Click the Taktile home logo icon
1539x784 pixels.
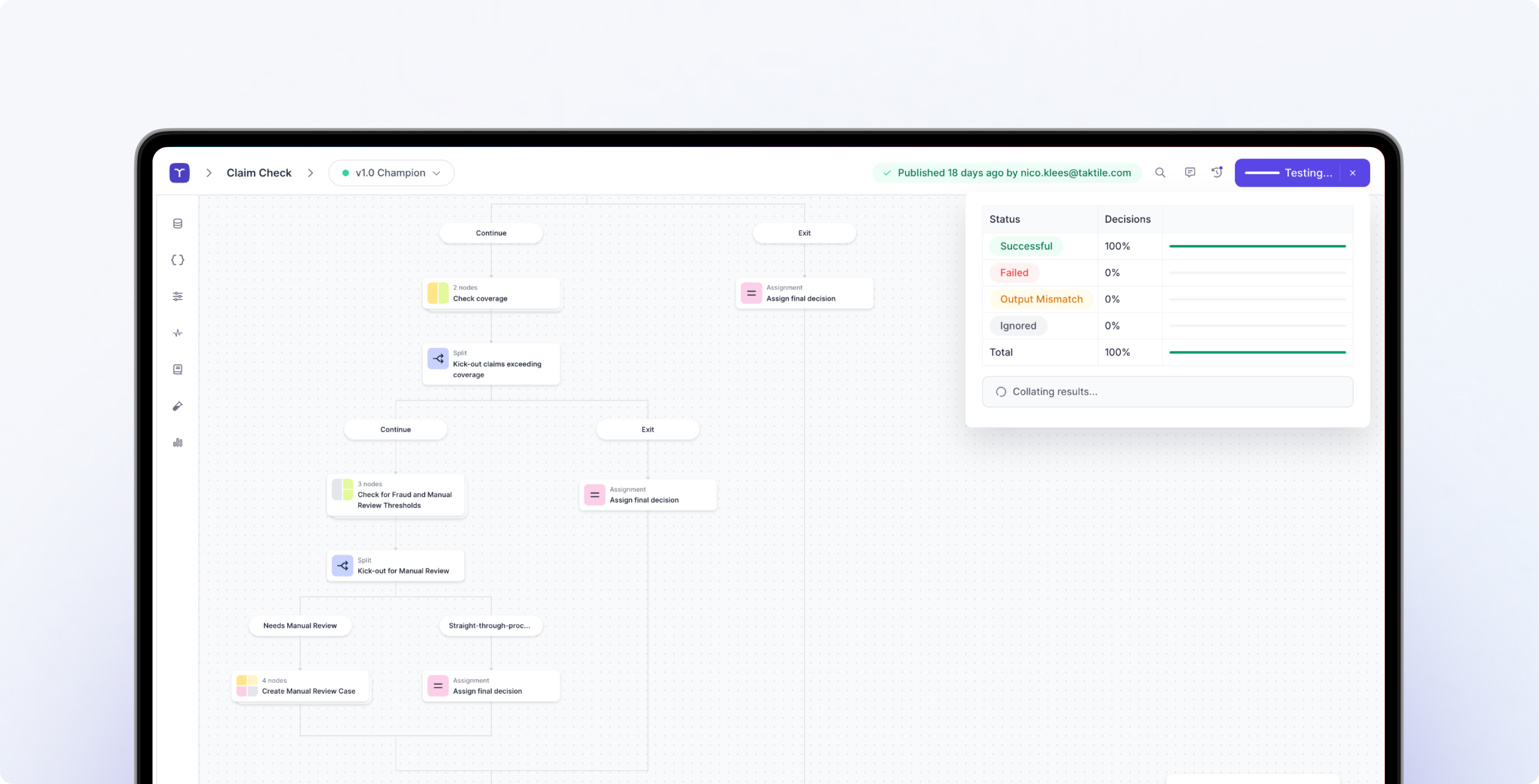pos(179,173)
